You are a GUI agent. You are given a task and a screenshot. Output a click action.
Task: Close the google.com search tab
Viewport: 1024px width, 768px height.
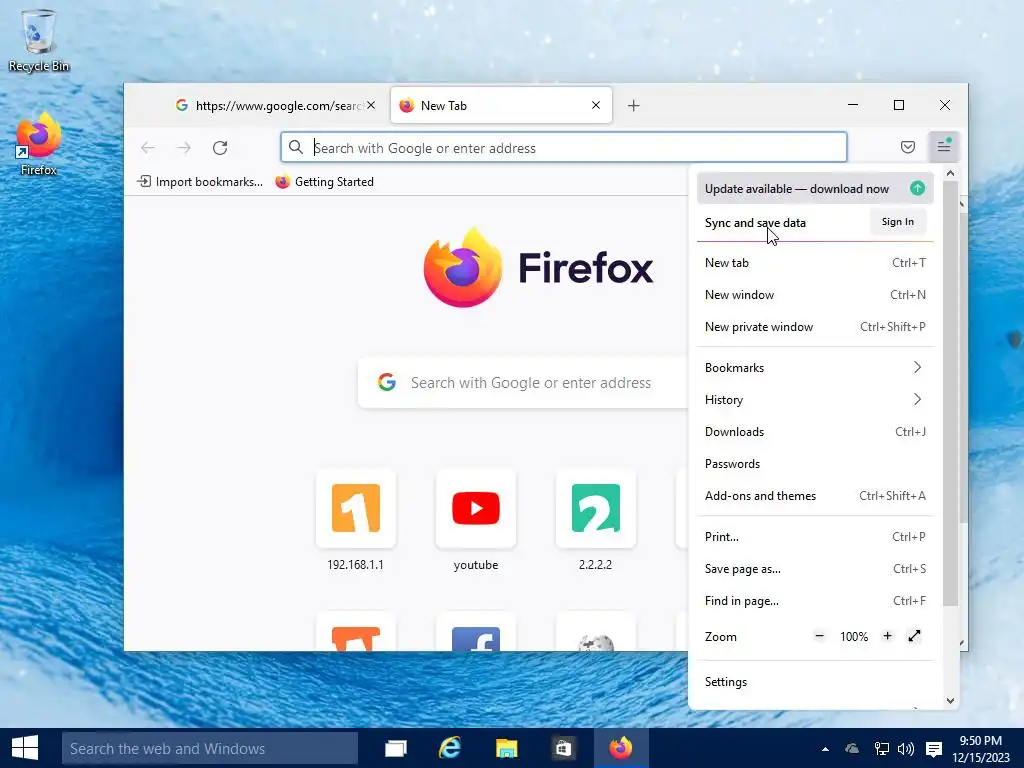(370, 105)
